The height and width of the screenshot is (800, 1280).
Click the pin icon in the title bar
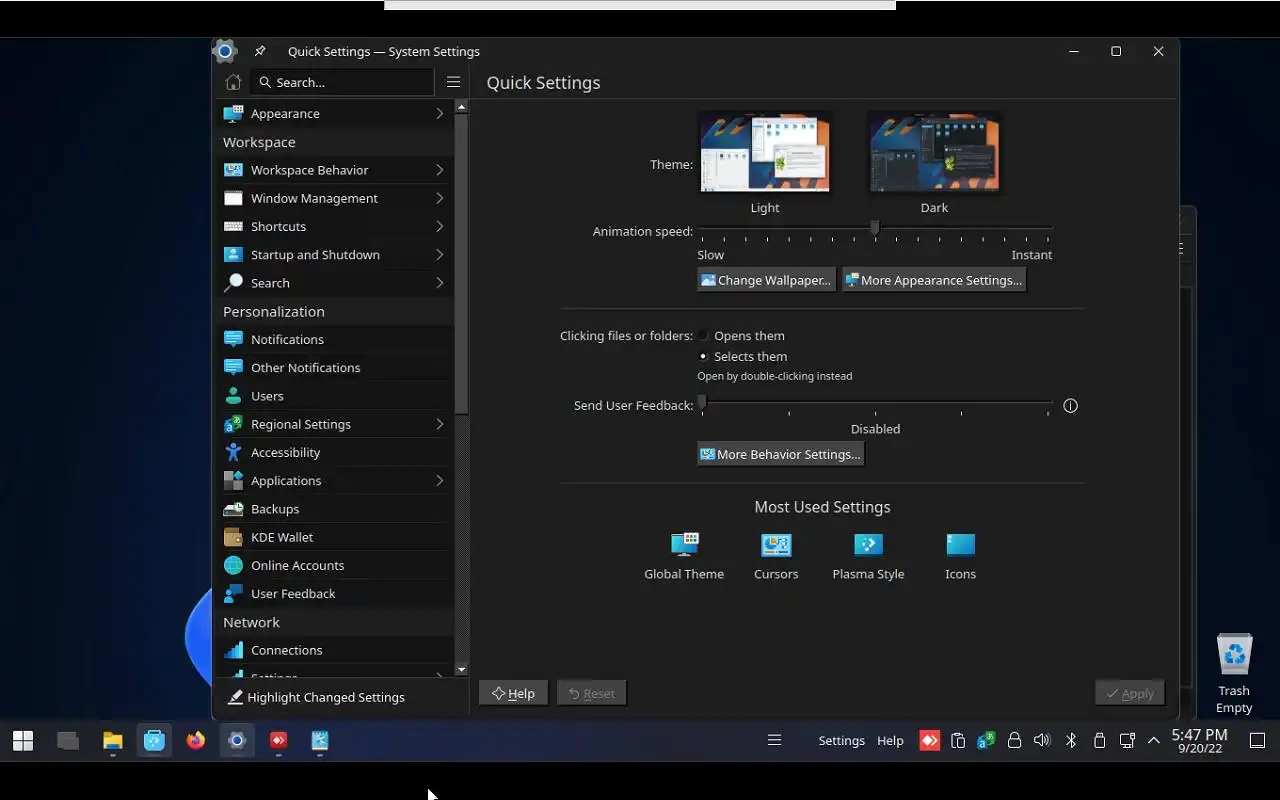260,51
